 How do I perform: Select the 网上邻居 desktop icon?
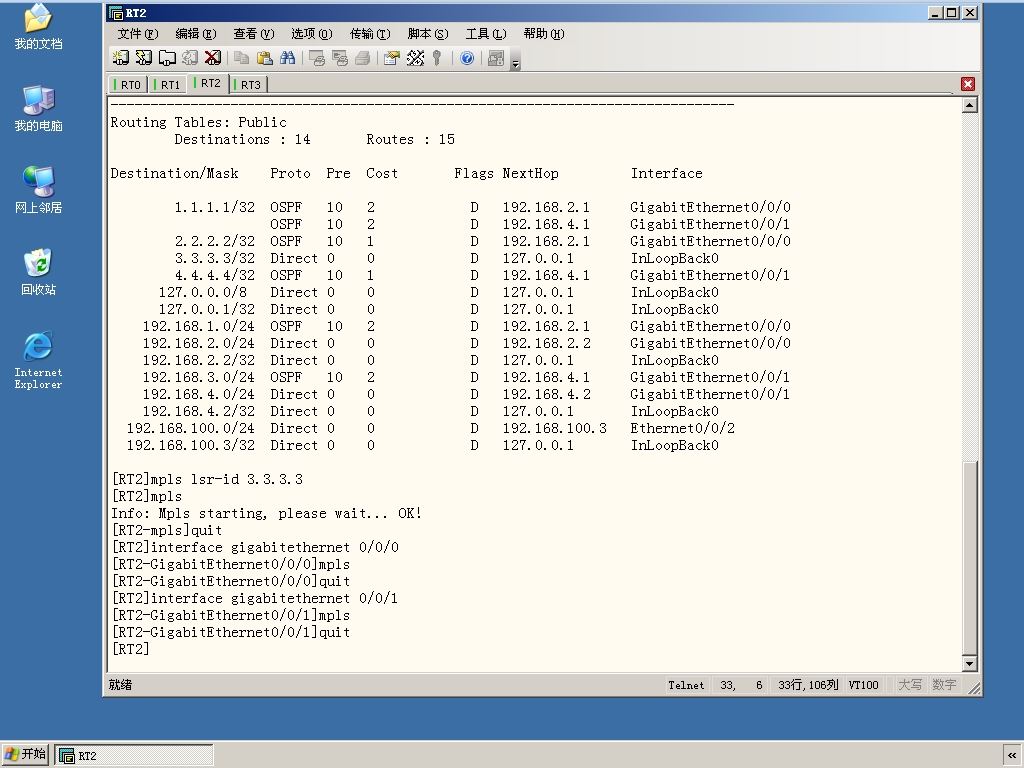pos(39,190)
